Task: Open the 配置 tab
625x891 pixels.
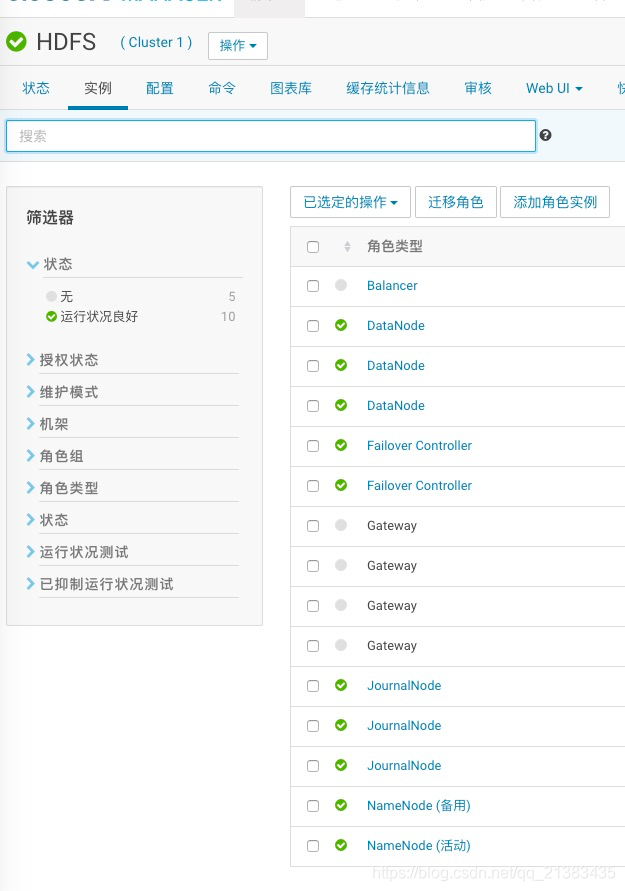Action: pos(160,88)
